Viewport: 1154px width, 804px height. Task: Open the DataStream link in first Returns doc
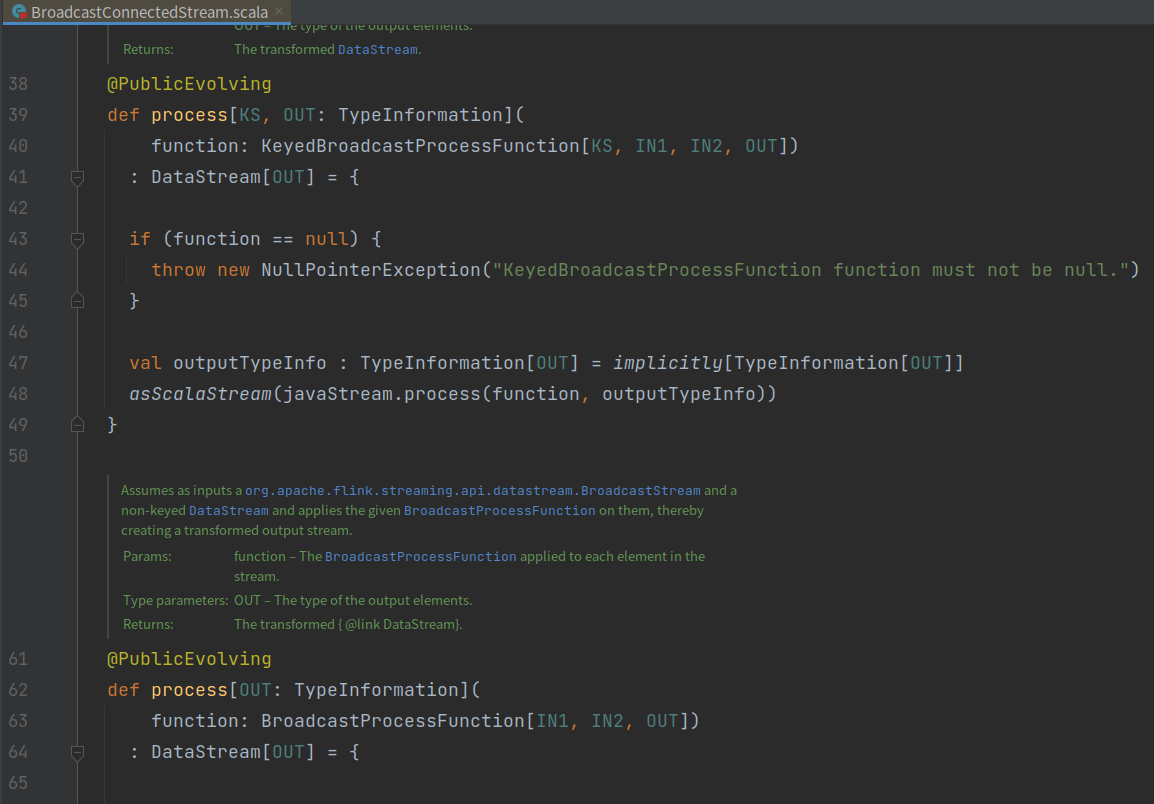point(378,49)
